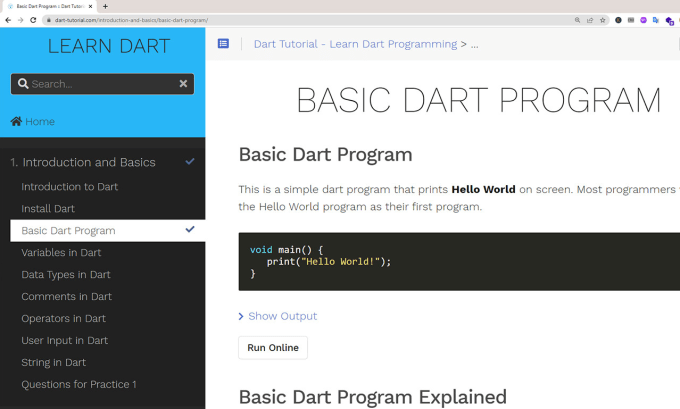Image resolution: width=680 pixels, height=409 pixels.
Task: Select the highlighted Basic Dart Program item
Action: [x=108, y=231]
